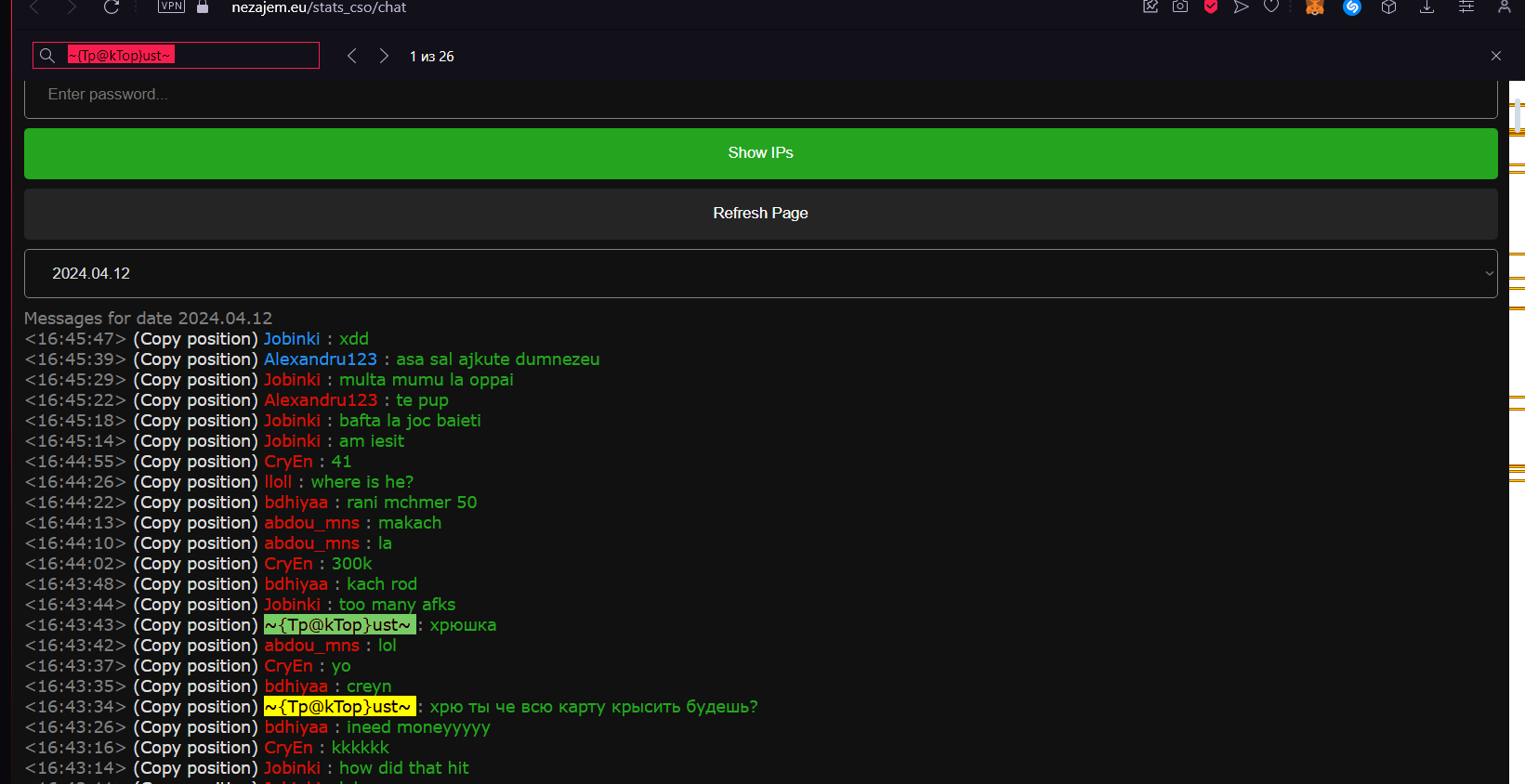This screenshot has height=784, width=1525.
Task: Click the Enter password field
Action: (x=760, y=95)
